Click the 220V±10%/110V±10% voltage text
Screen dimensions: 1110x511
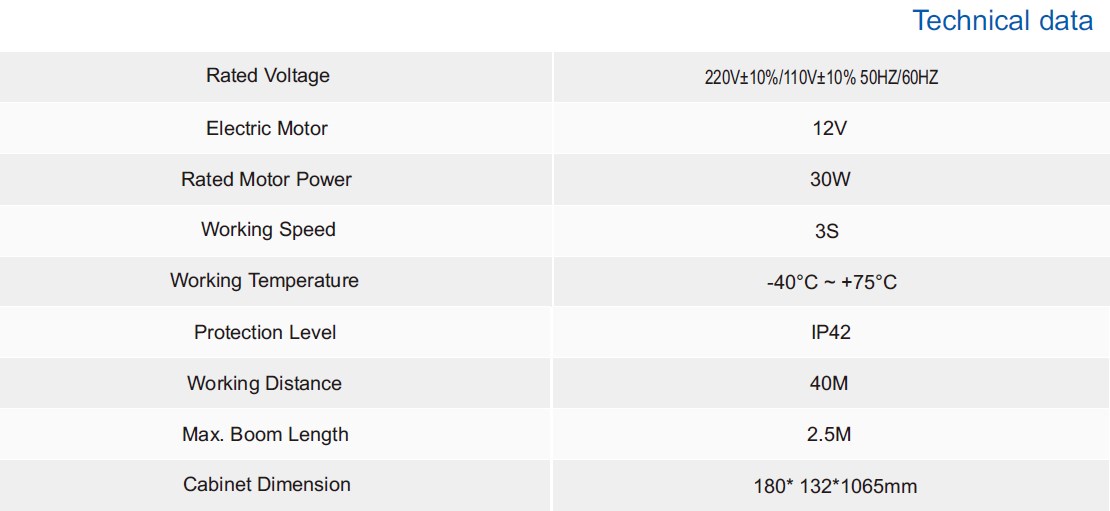click(x=779, y=77)
